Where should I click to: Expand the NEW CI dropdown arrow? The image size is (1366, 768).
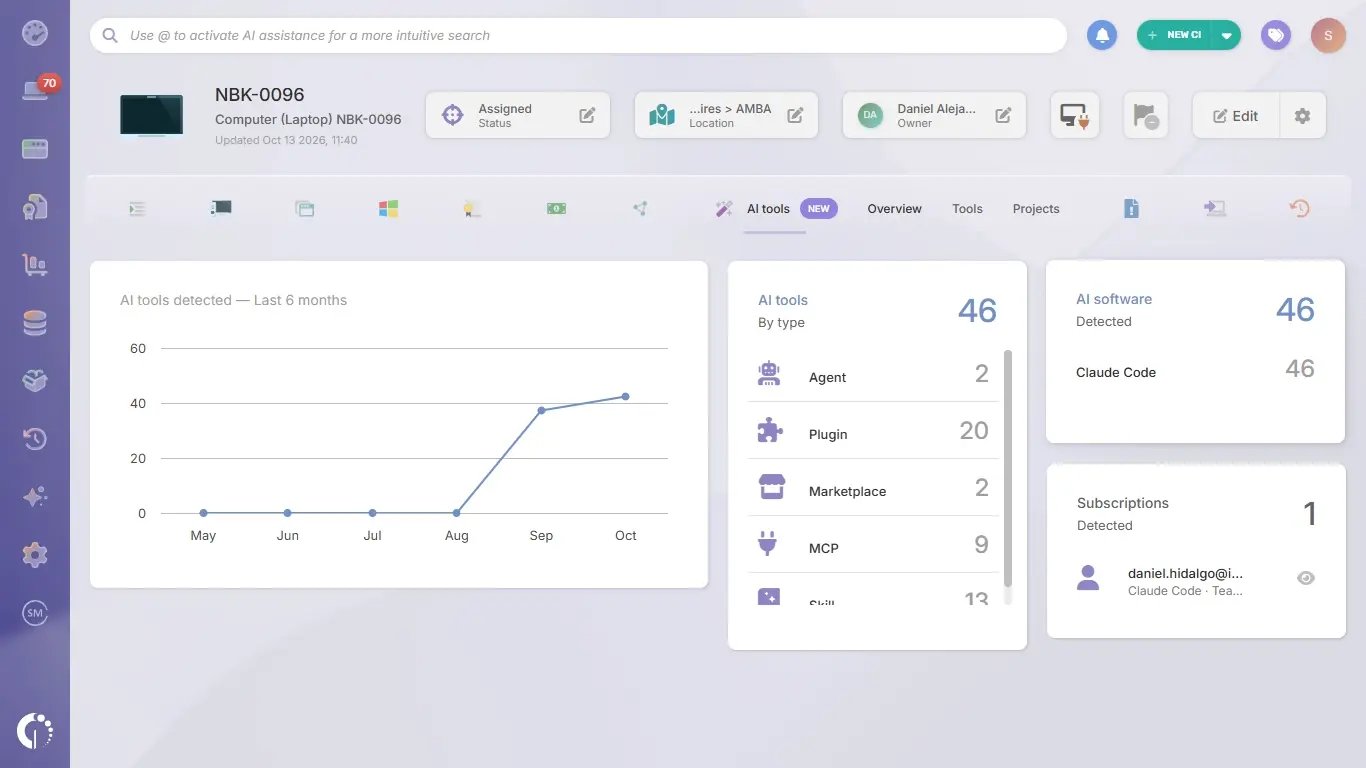(1227, 35)
